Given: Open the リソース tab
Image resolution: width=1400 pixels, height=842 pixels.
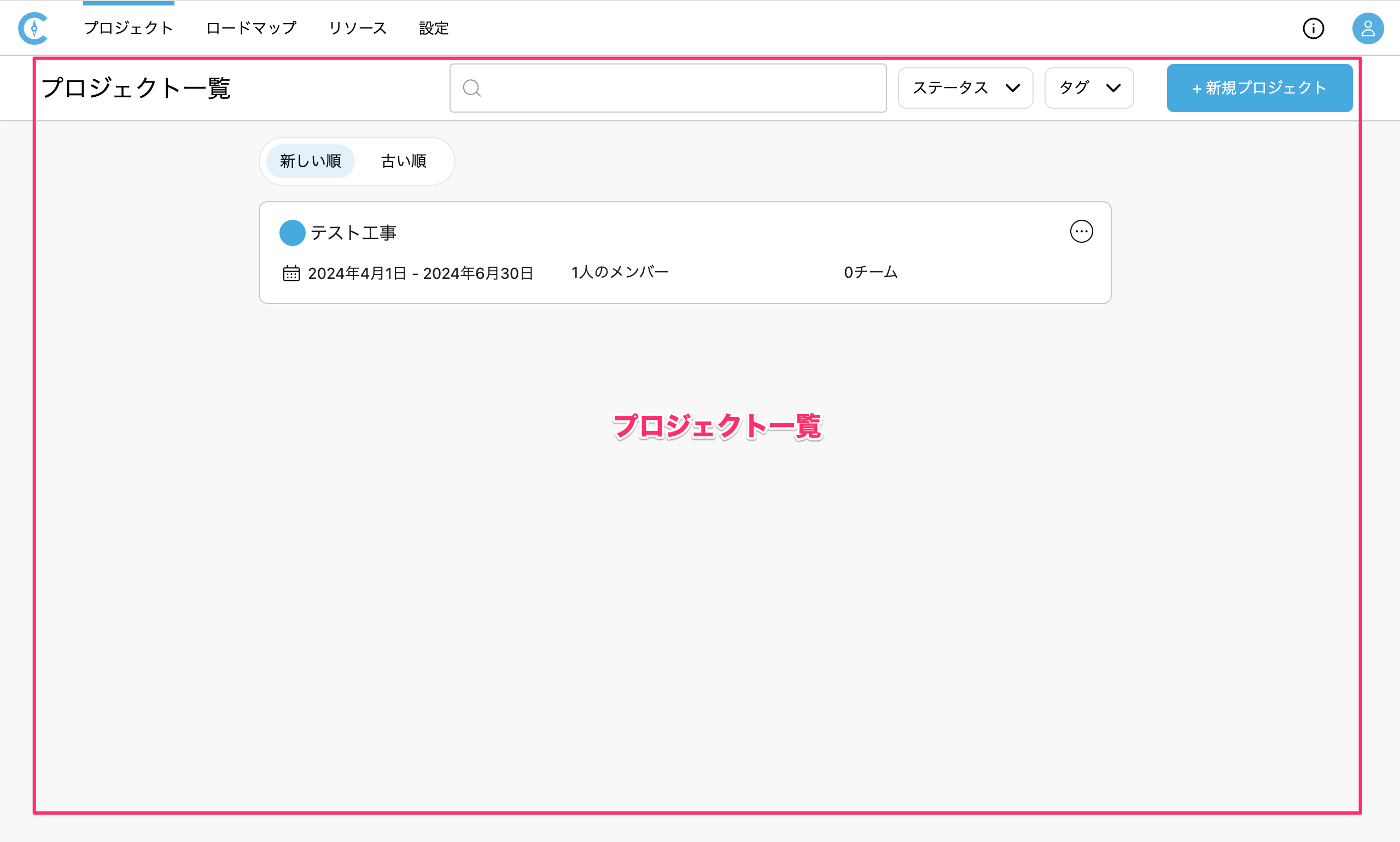Looking at the screenshot, I should tap(358, 28).
